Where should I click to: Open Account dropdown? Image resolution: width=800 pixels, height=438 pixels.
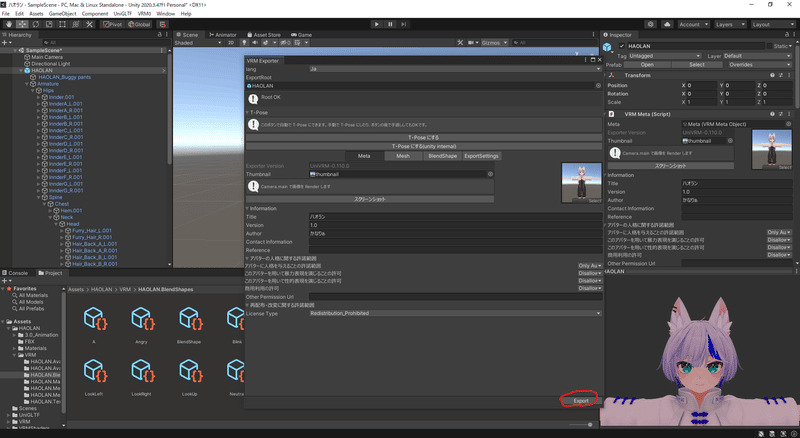(693, 24)
